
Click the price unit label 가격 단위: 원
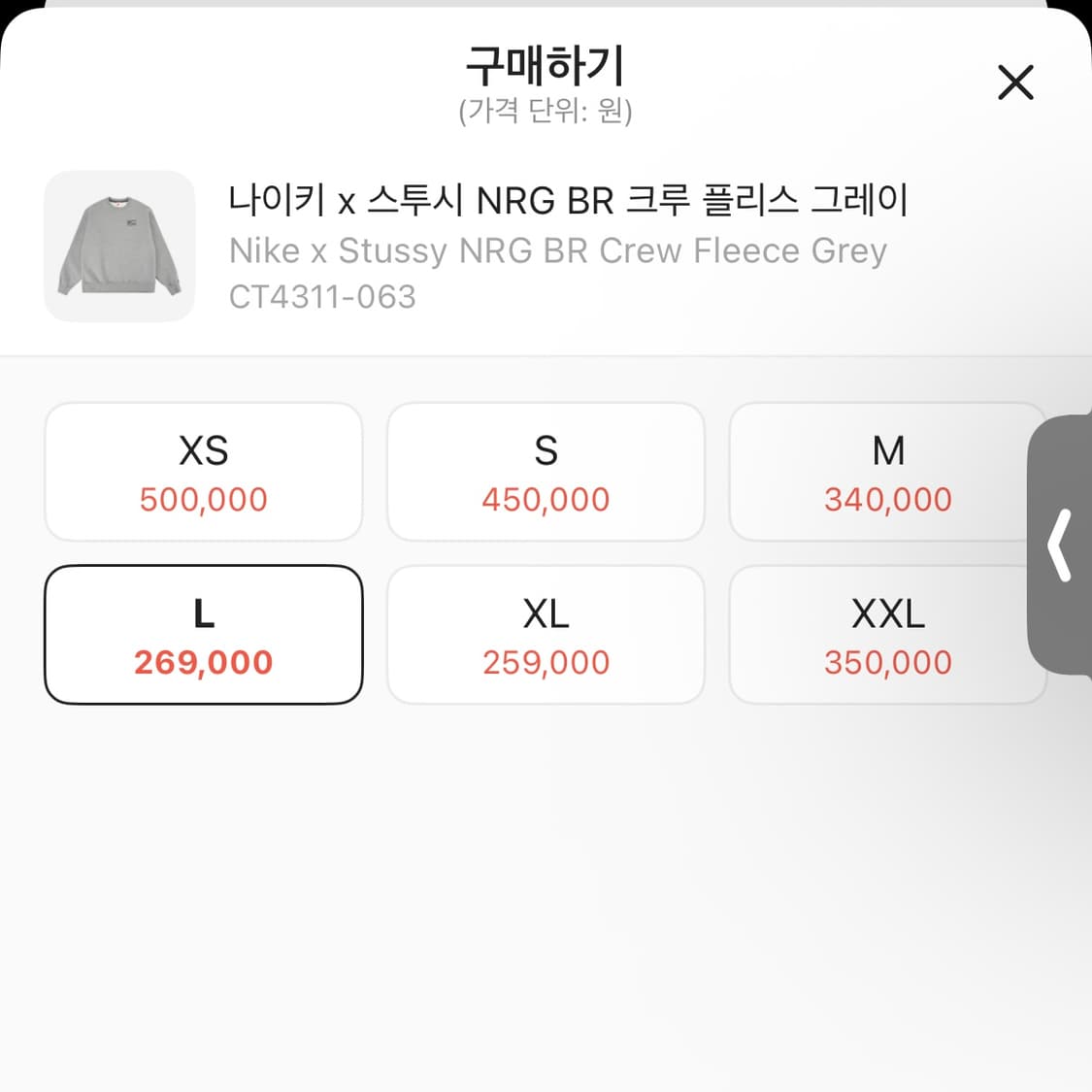[x=546, y=113]
